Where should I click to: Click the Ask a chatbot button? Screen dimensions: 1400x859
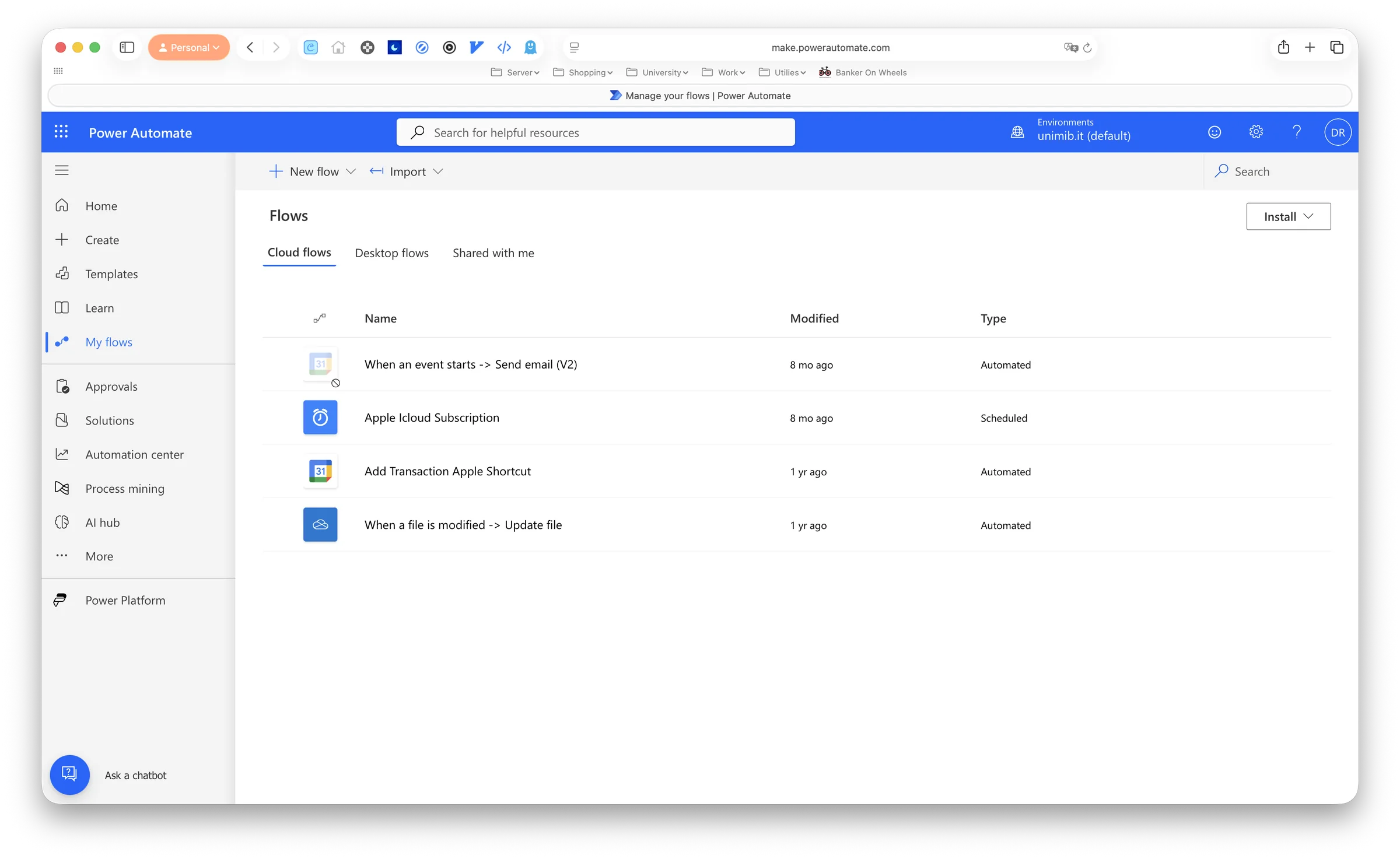coord(69,775)
